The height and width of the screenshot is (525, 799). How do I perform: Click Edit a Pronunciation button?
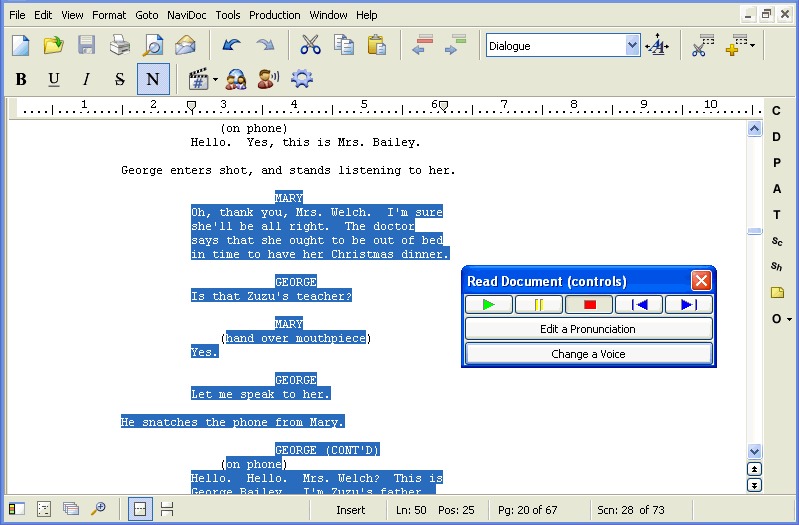pos(589,329)
